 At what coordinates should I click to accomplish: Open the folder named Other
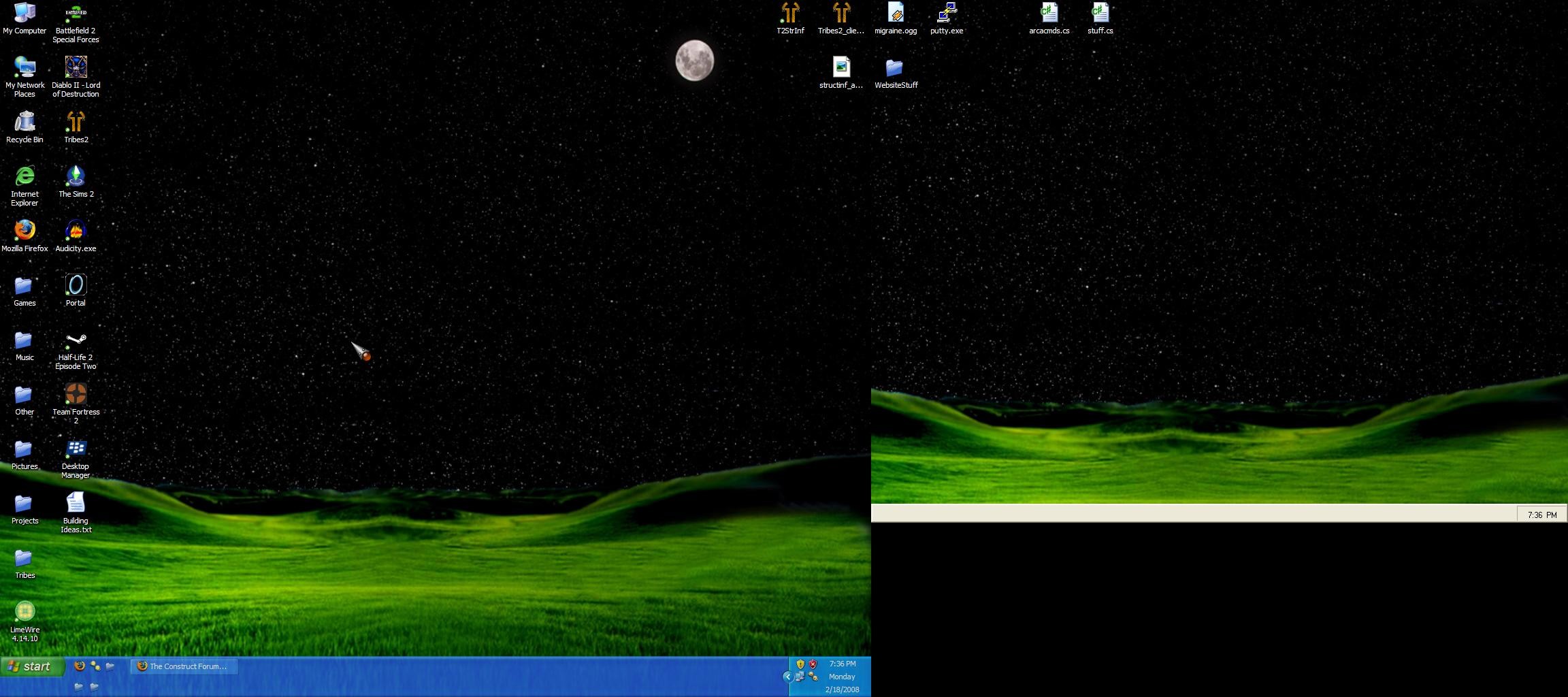[24, 400]
